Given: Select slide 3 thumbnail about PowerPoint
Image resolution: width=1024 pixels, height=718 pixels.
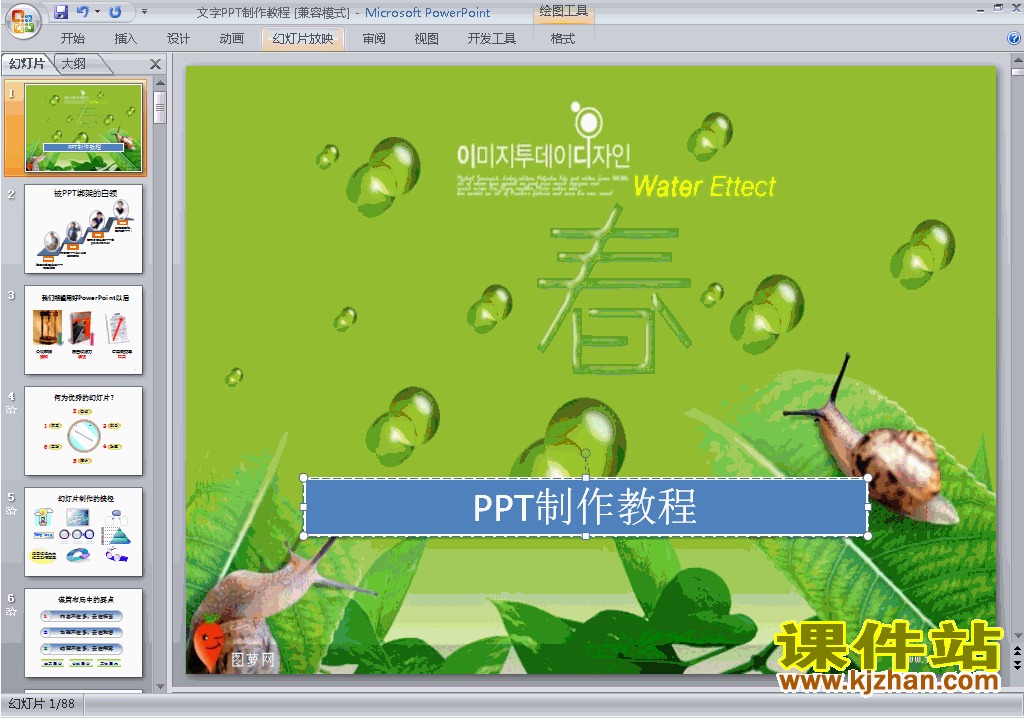Looking at the screenshot, I should pos(84,330).
